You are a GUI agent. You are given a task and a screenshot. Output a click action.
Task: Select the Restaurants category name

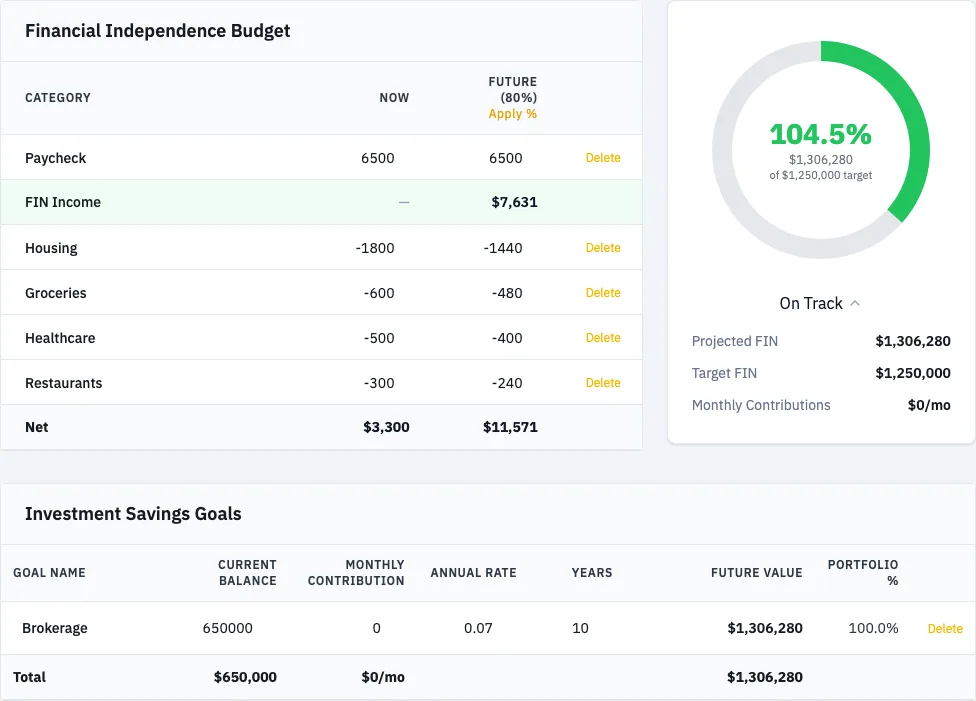[63, 383]
